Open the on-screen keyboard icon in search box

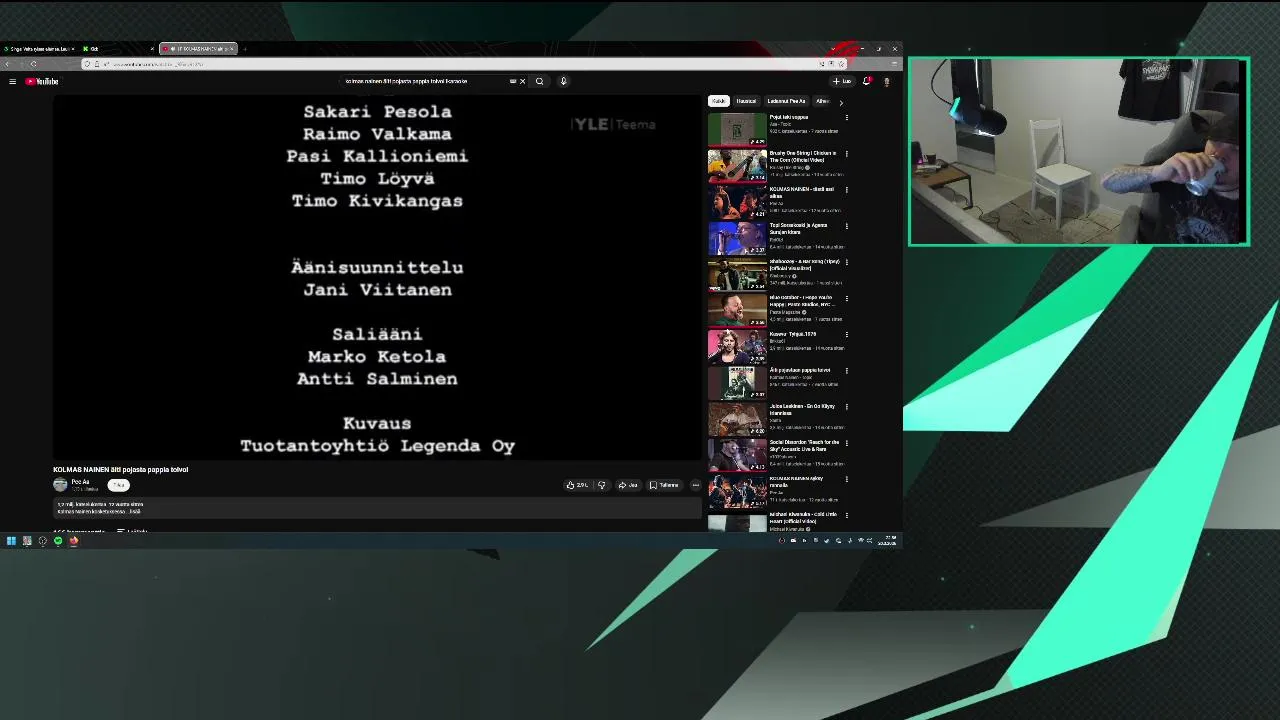pos(513,81)
